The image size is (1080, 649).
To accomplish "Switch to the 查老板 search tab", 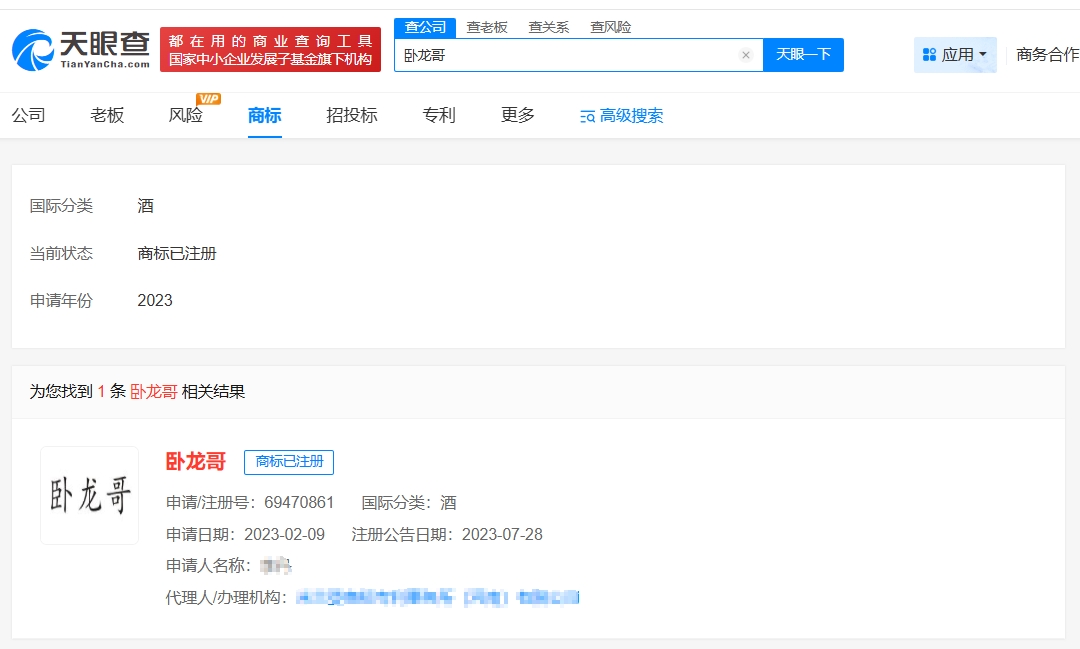I will tap(487, 27).
